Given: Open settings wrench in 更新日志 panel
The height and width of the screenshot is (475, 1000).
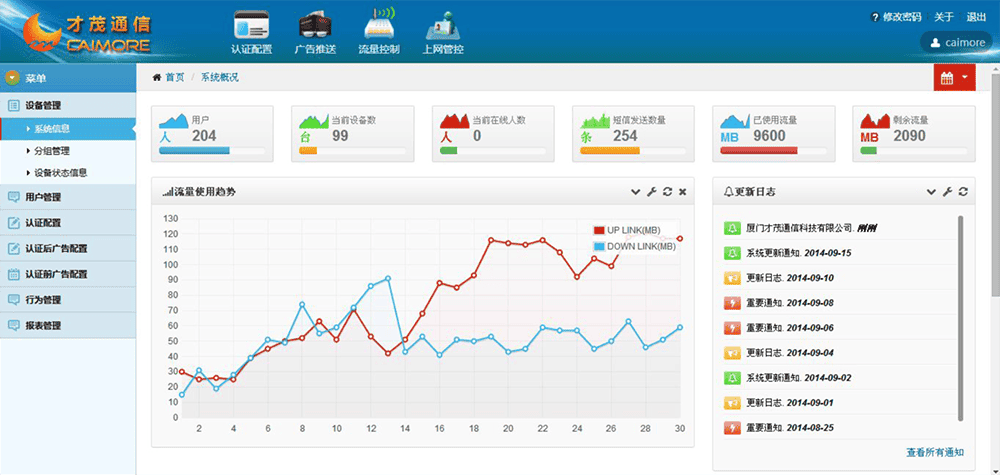Looking at the screenshot, I should 947,191.
